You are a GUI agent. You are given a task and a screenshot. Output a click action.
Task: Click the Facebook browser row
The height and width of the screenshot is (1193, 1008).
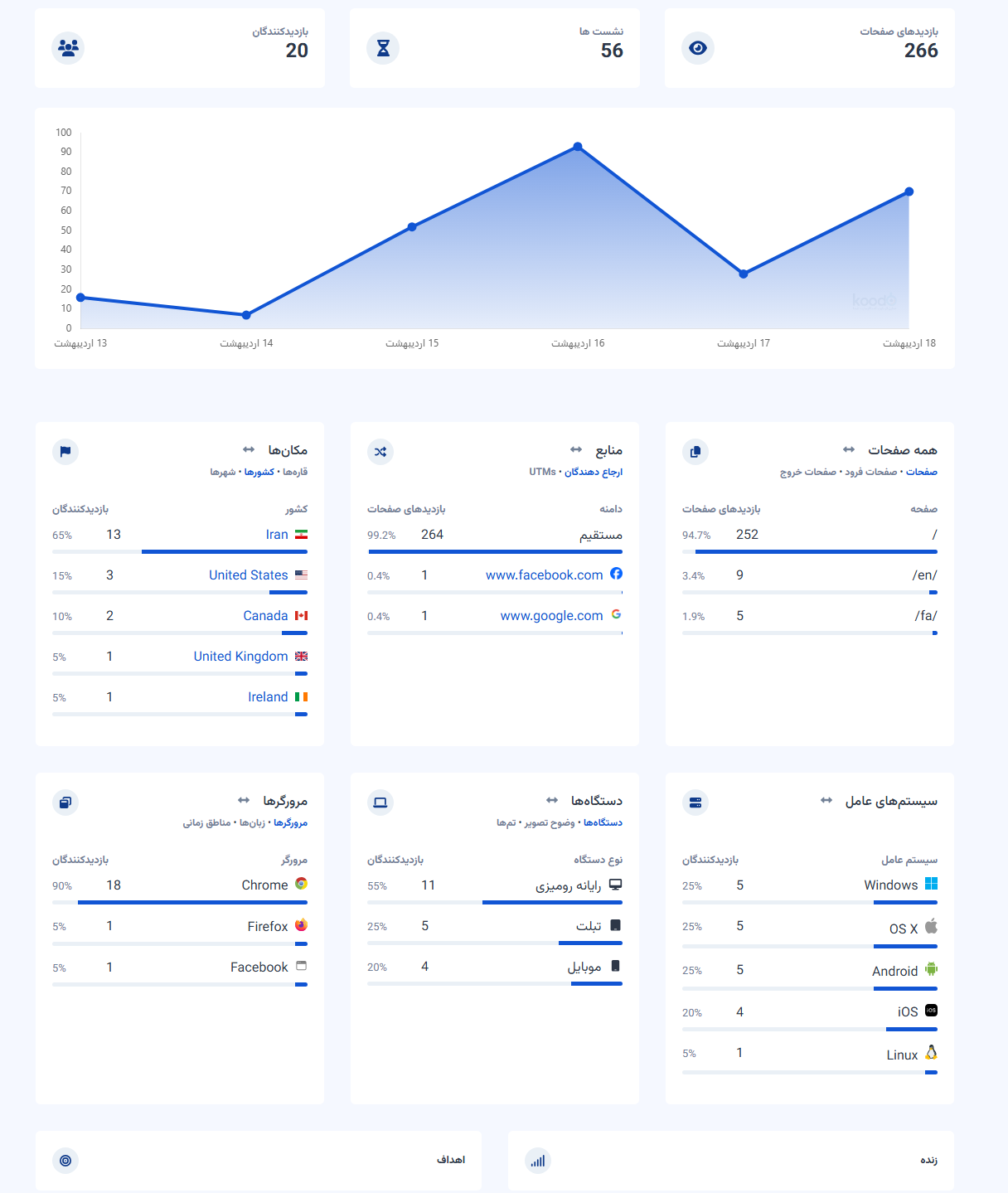180,972
